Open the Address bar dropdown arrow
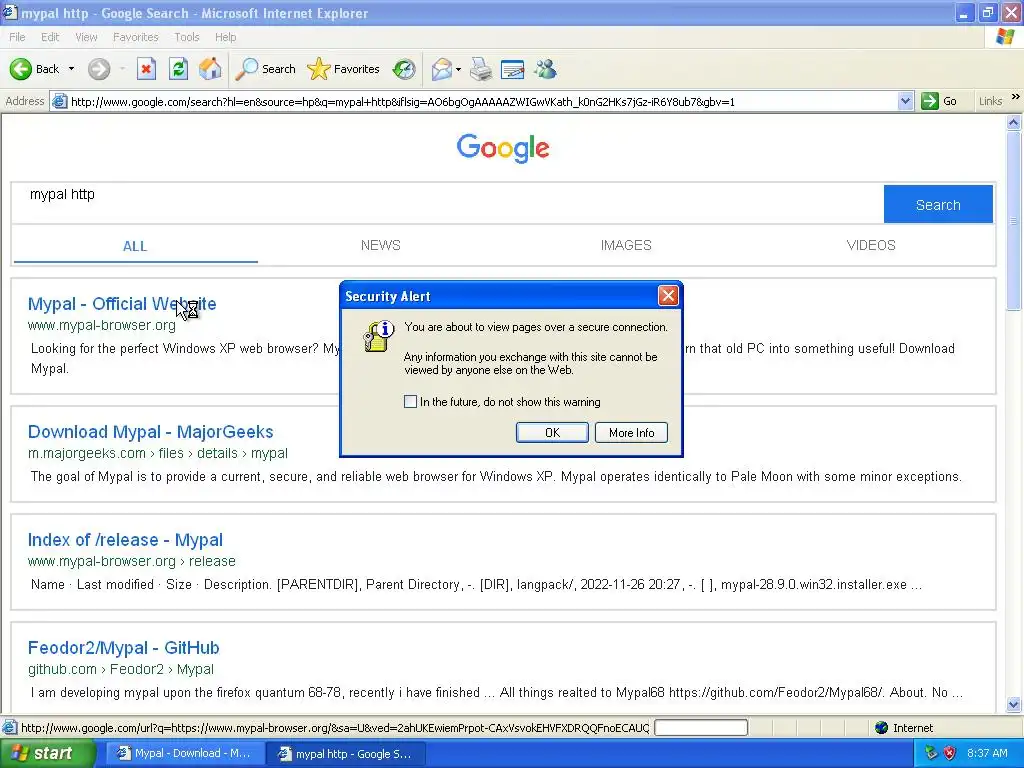 tap(905, 101)
